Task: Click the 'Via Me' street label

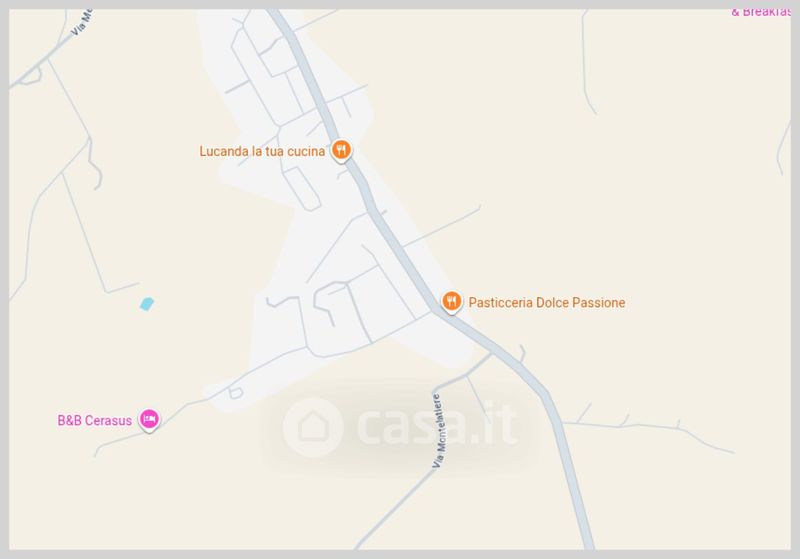Action: coord(82,22)
